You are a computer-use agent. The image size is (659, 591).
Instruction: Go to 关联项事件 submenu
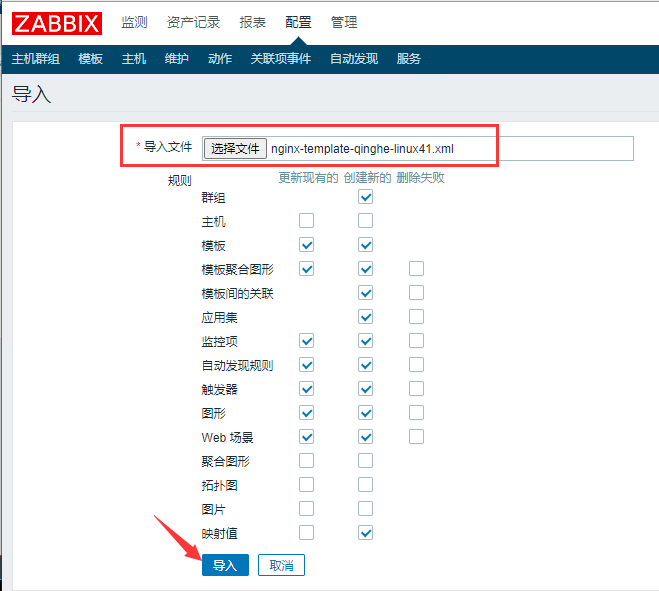pyautogui.click(x=281, y=59)
